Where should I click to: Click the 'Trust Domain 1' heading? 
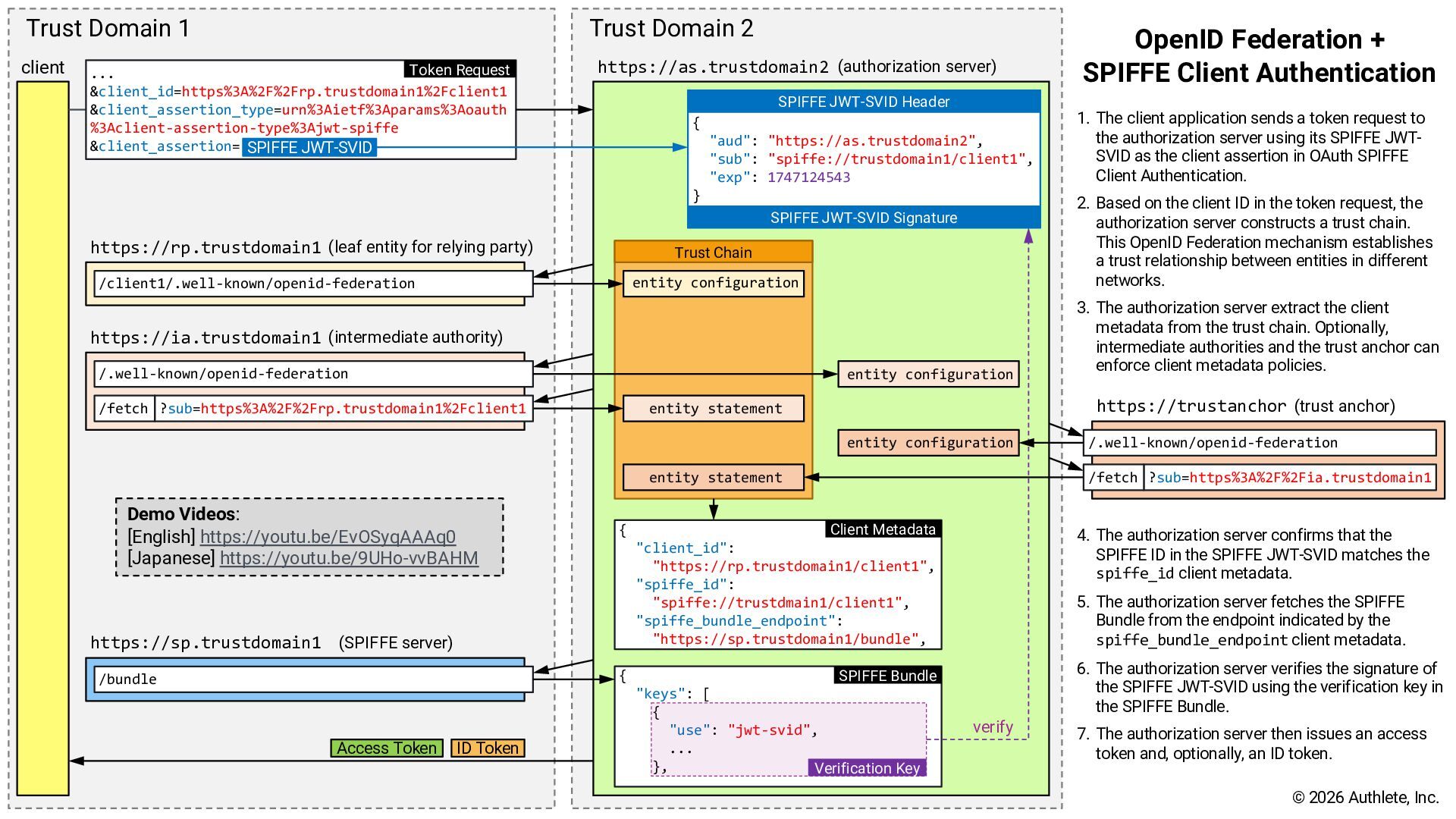pos(108,29)
